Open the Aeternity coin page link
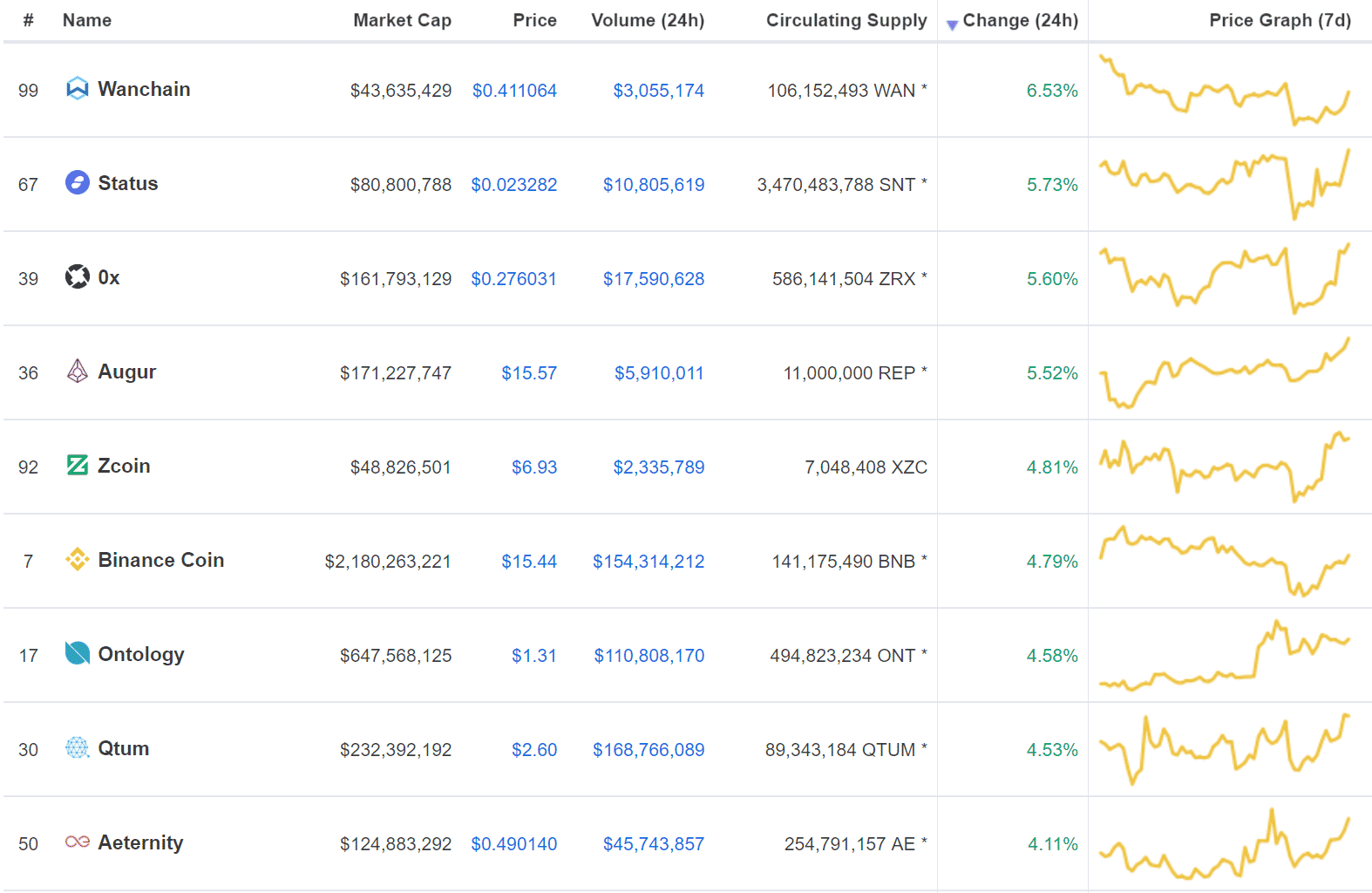 tap(140, 843)
